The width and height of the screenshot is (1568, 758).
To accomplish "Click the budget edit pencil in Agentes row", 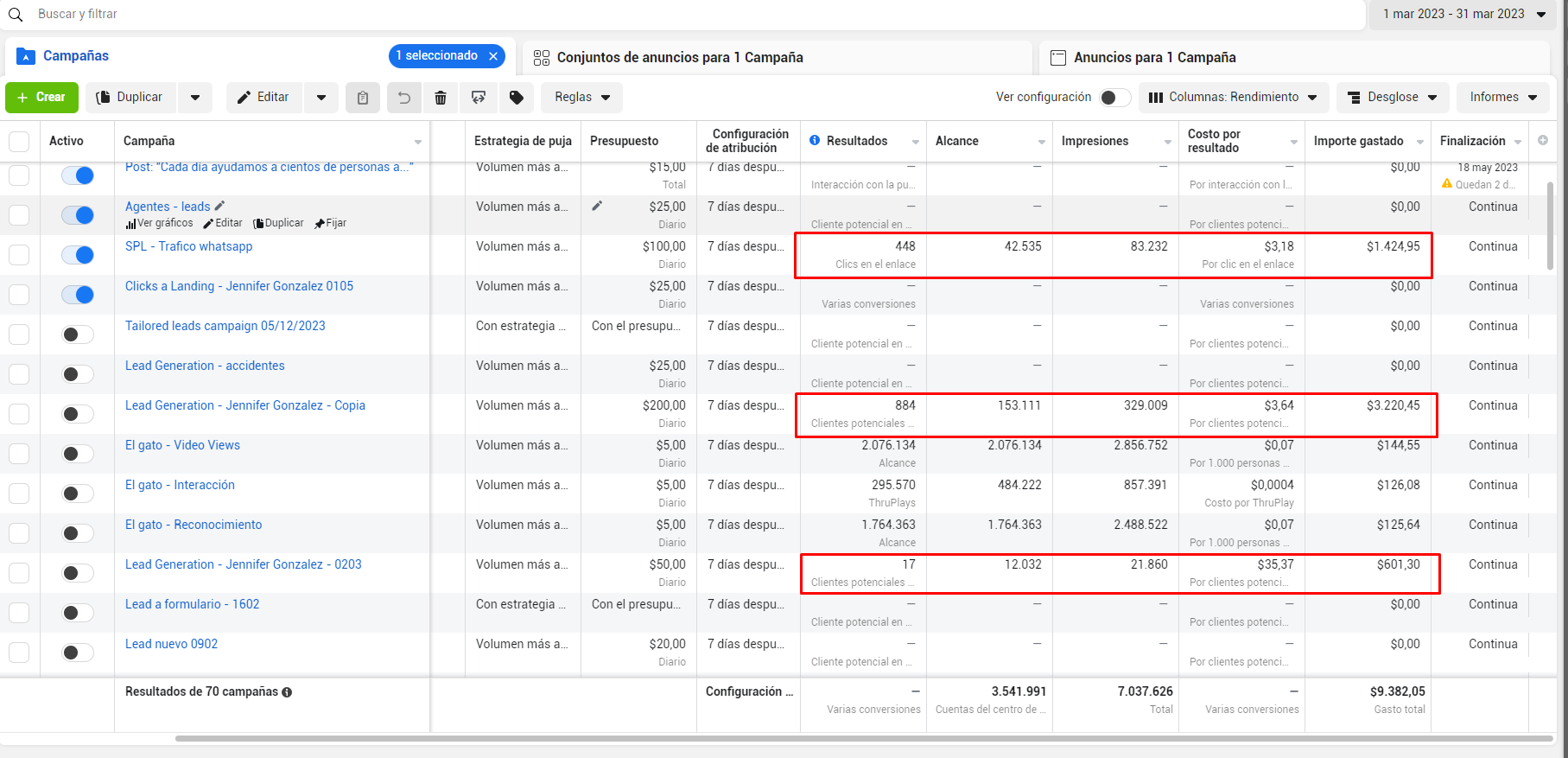I will (597, 206).
